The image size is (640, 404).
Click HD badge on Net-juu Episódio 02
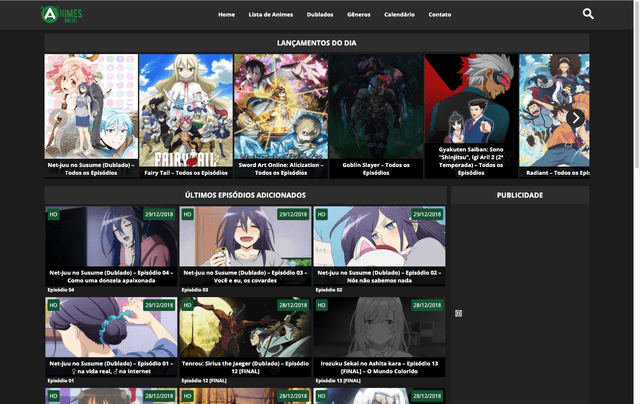321,214
